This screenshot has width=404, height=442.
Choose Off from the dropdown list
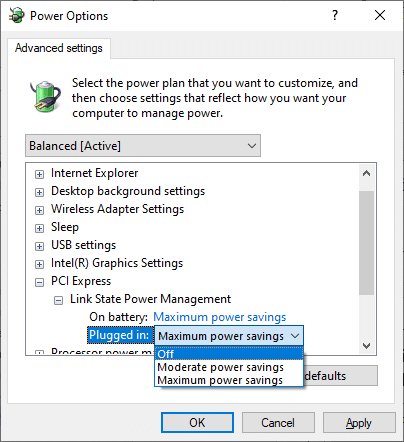point(229,354)
